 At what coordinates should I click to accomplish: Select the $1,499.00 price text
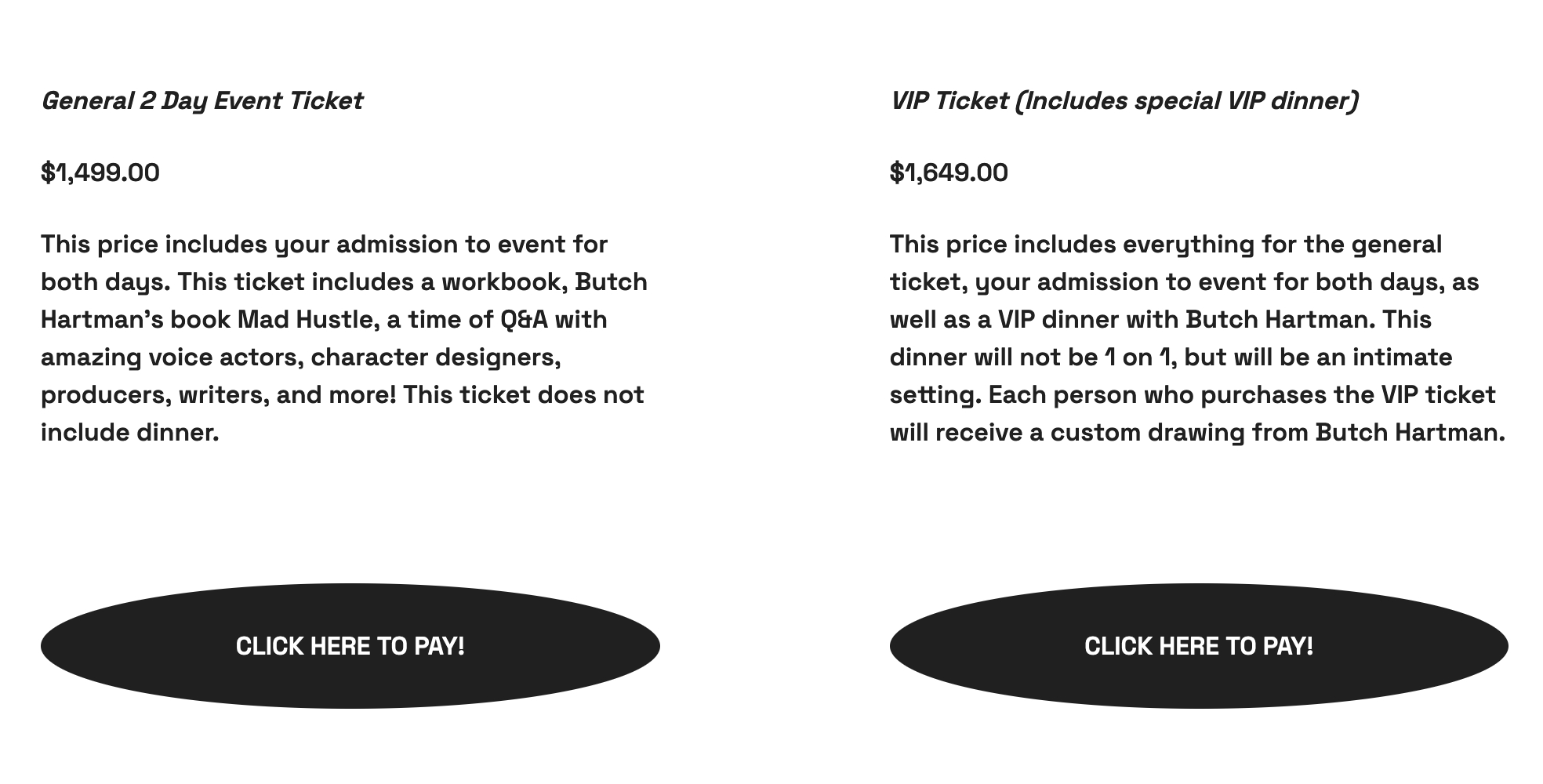[100, 172]
